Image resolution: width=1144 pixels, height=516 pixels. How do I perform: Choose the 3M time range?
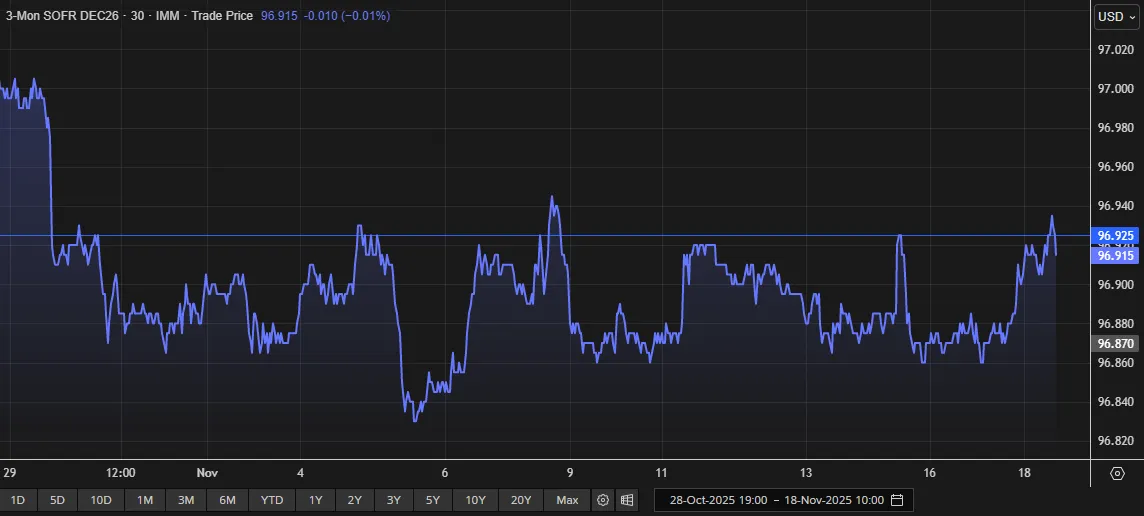[x=186, y=500]
